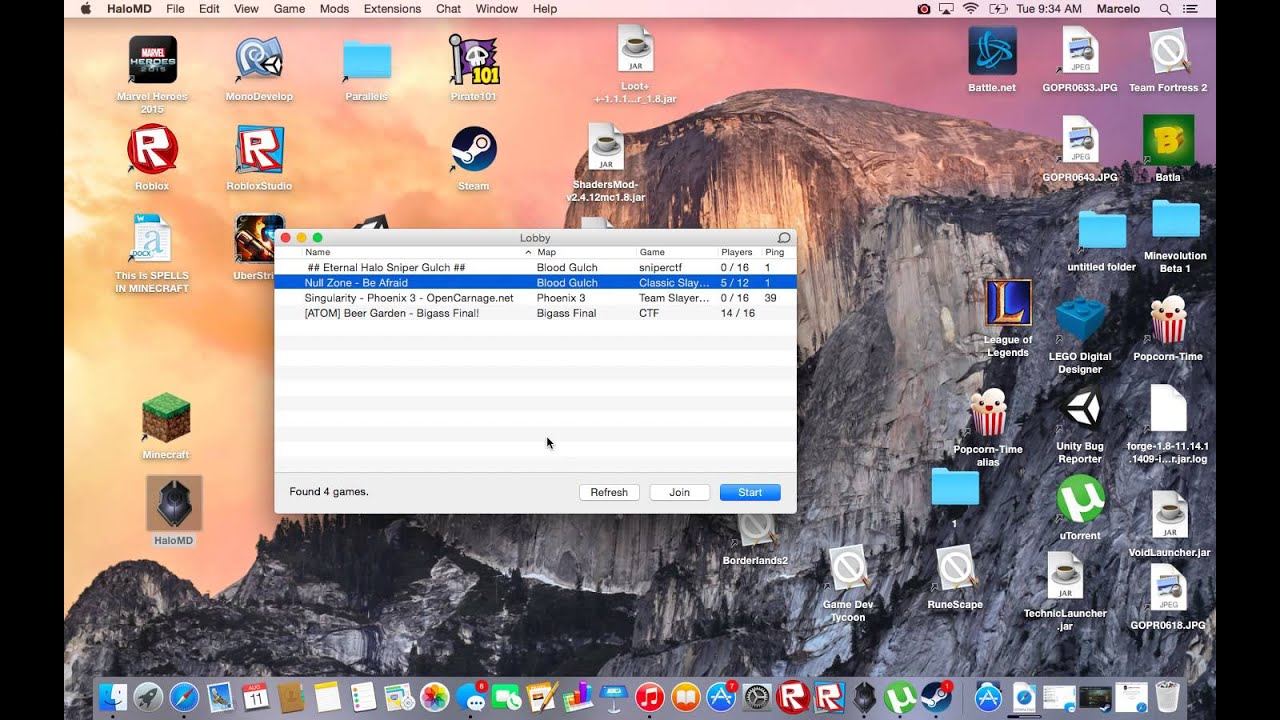Launch Pirate101 from the desktop
The height and width of the screenshot is (720, 1280).
(474, 60)
